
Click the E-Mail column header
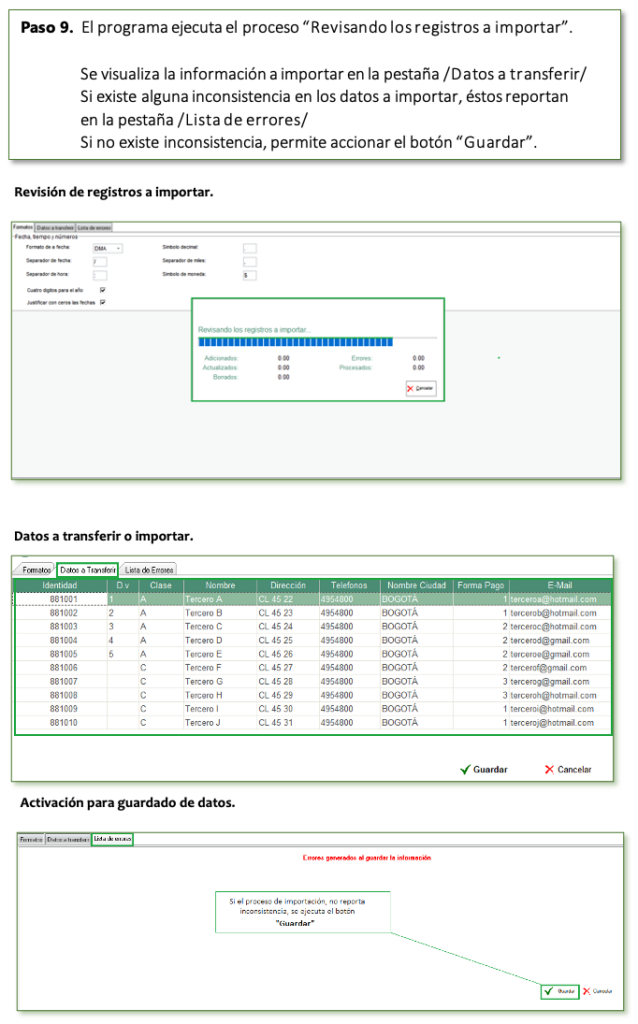[560, 585]
